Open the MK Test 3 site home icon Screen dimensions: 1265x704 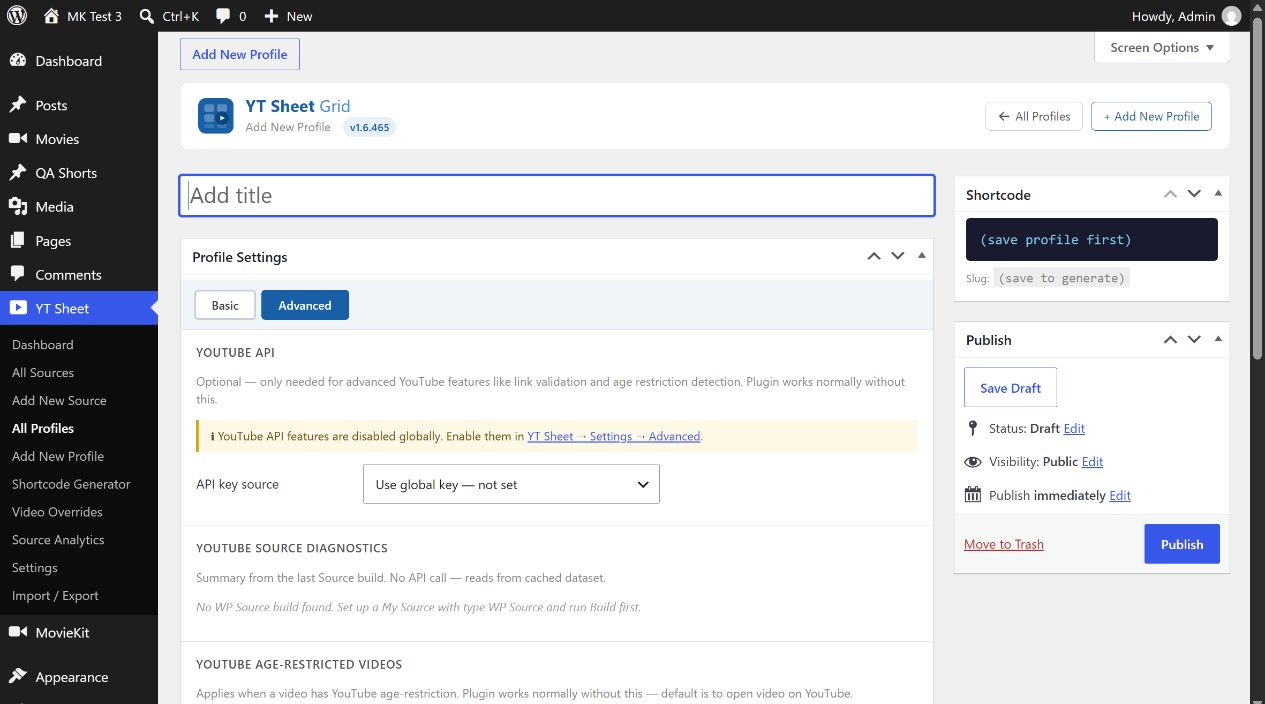pos(51,16)
